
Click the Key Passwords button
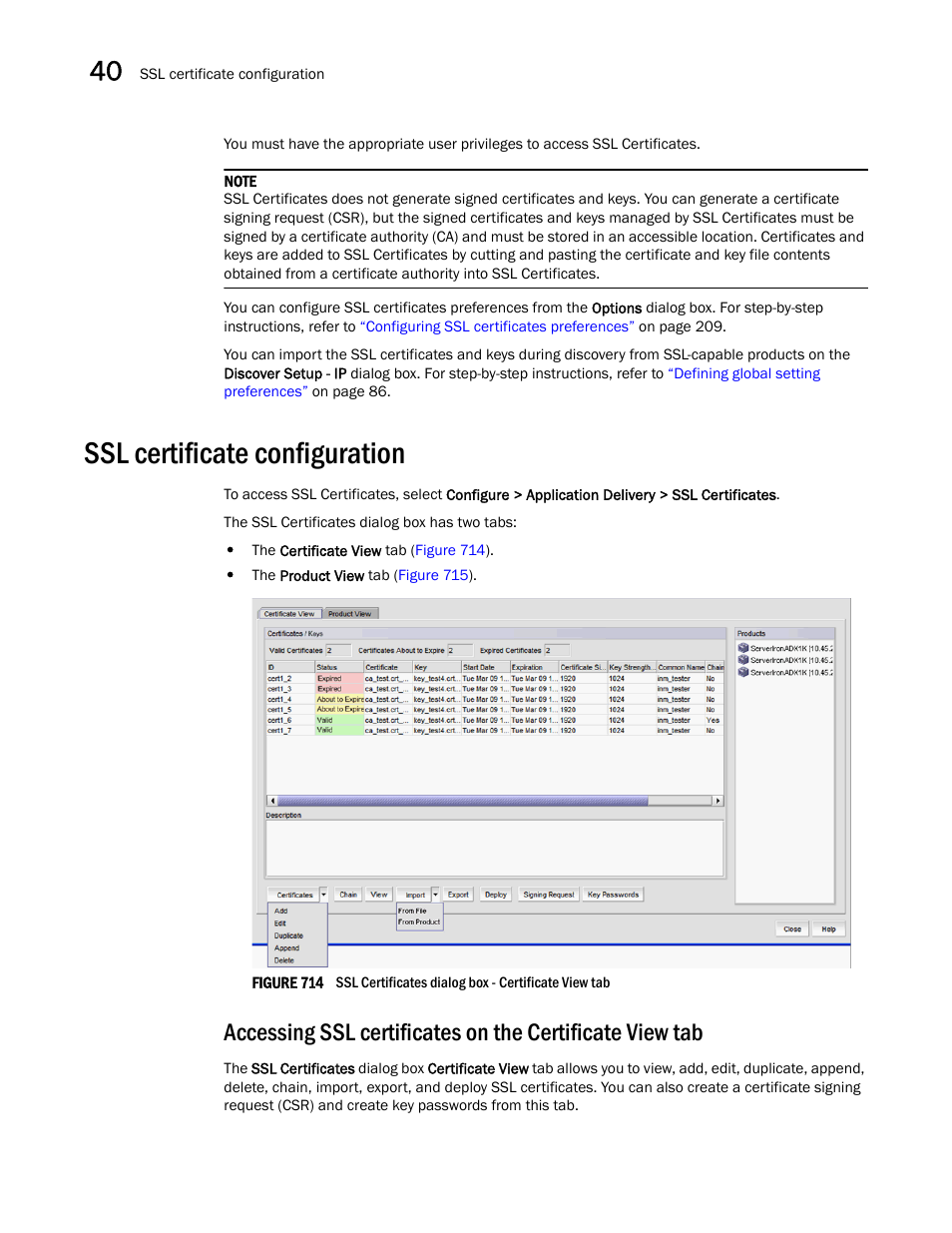coord(613,895)
